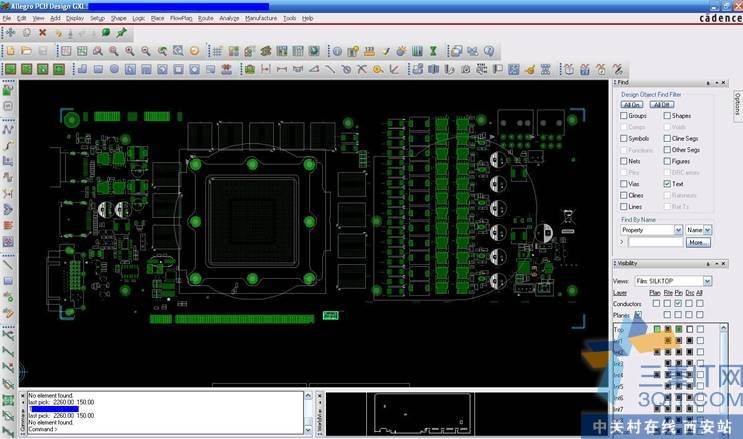Switch to the Options side tab
This screenshot has width=743, height=439.
737,104
